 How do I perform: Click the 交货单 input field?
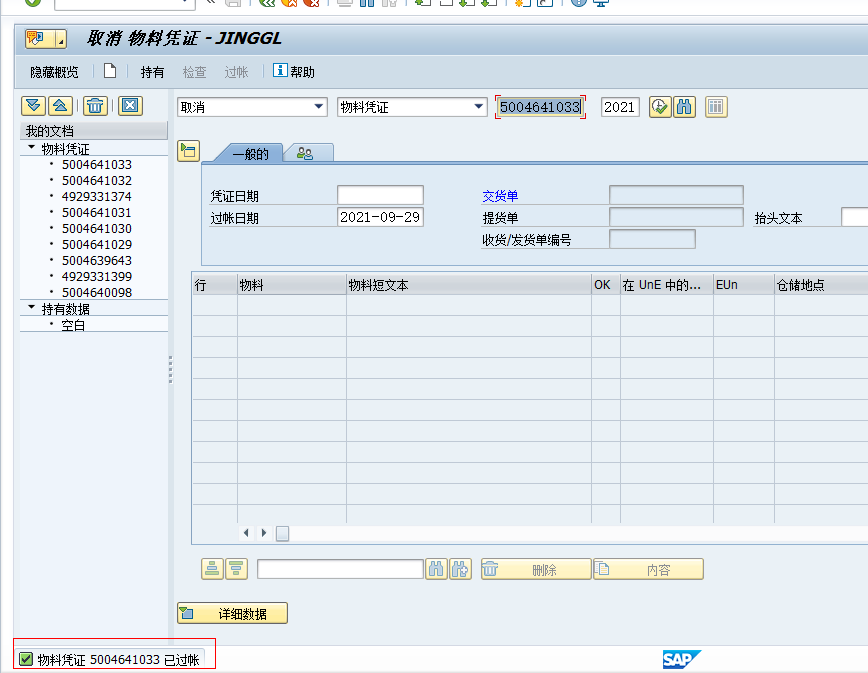676,195
